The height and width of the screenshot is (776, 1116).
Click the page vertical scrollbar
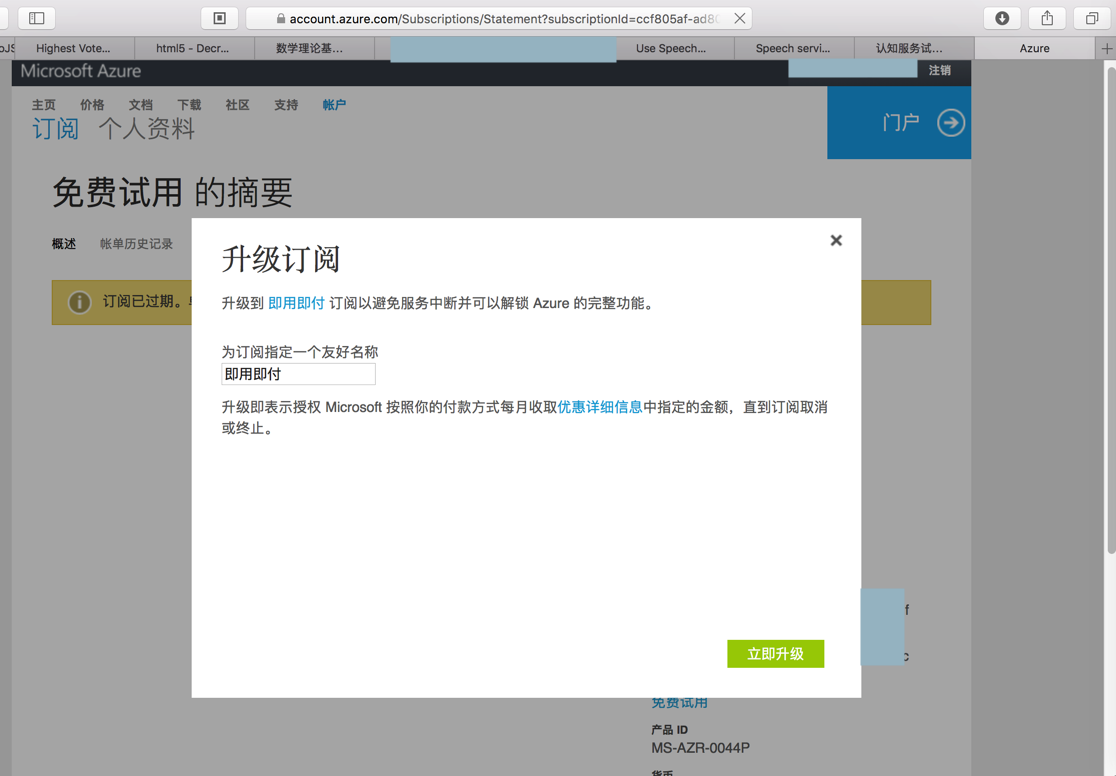(x=1110, y=310)
